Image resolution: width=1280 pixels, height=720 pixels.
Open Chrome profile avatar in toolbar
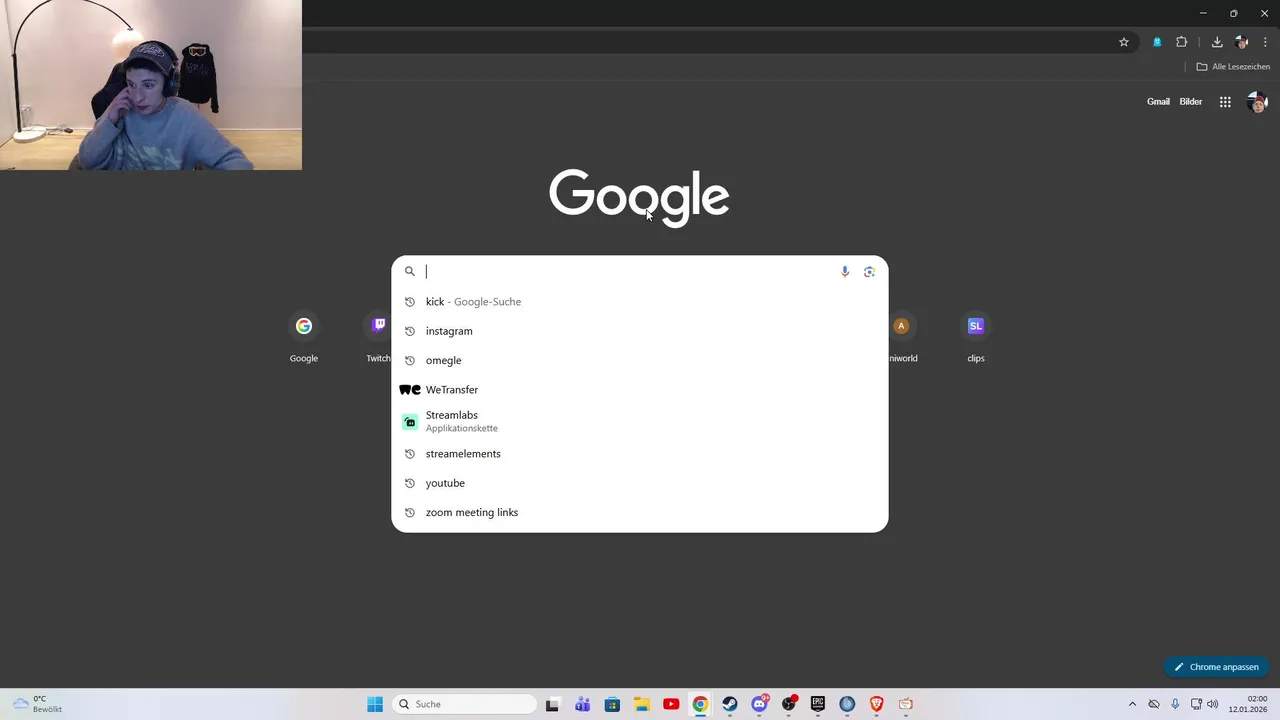pyautogui.click(x=1242, y=42)
